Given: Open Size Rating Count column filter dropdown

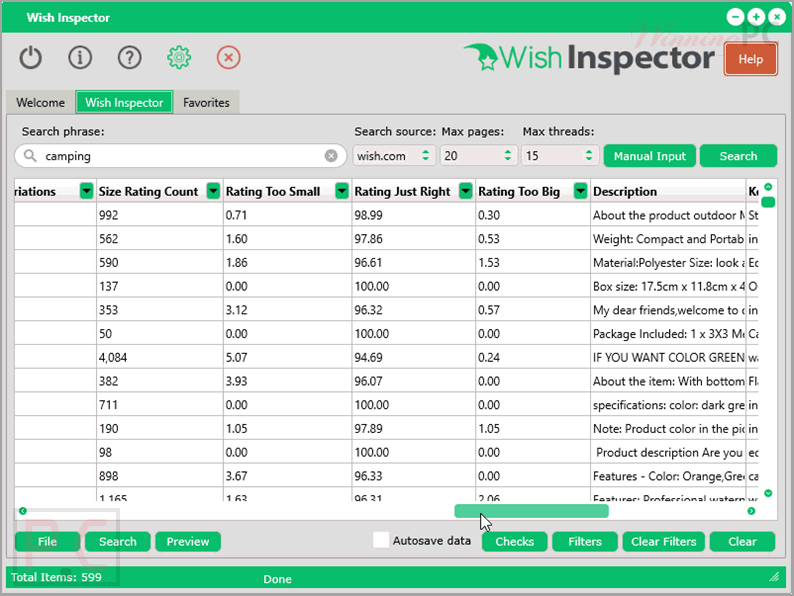Looking at the screenshot, I should coord(213,191).
